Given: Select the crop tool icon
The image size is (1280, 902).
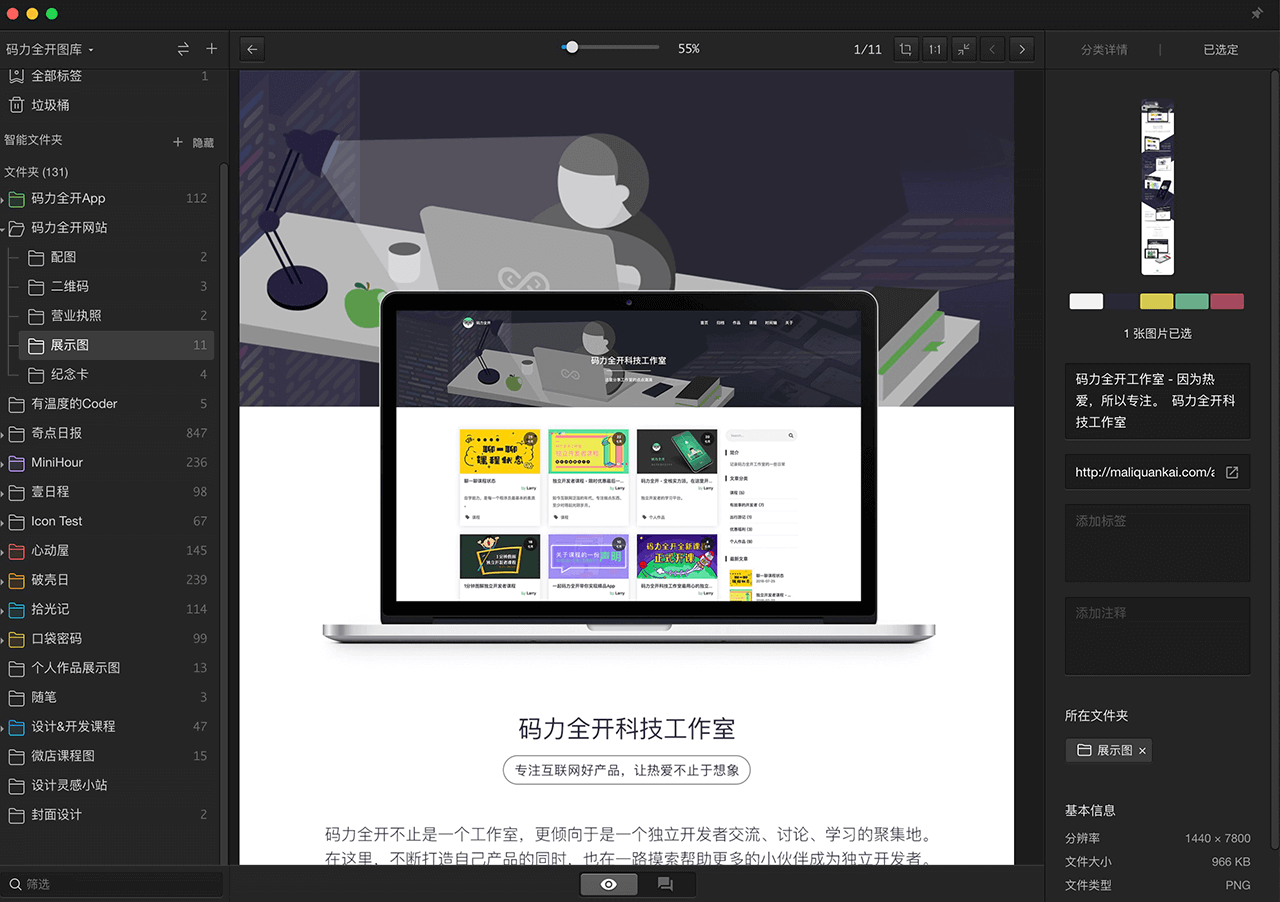Looking at the screenshot, I should point(905,49).
